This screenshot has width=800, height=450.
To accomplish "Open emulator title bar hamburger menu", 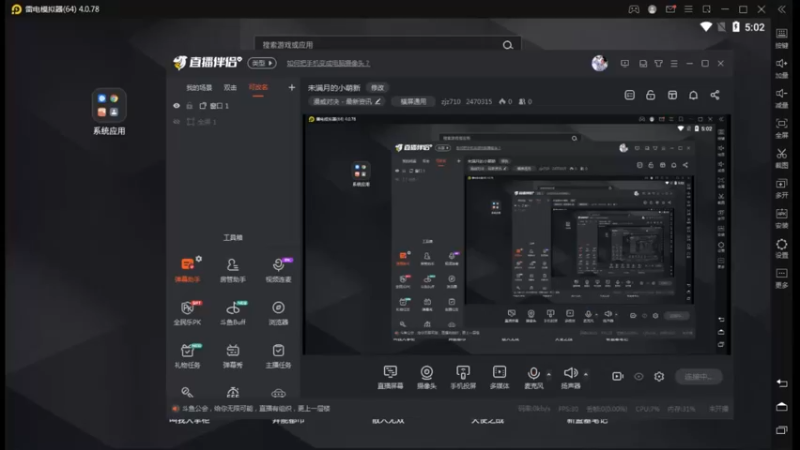I will [x=688, y=9].
